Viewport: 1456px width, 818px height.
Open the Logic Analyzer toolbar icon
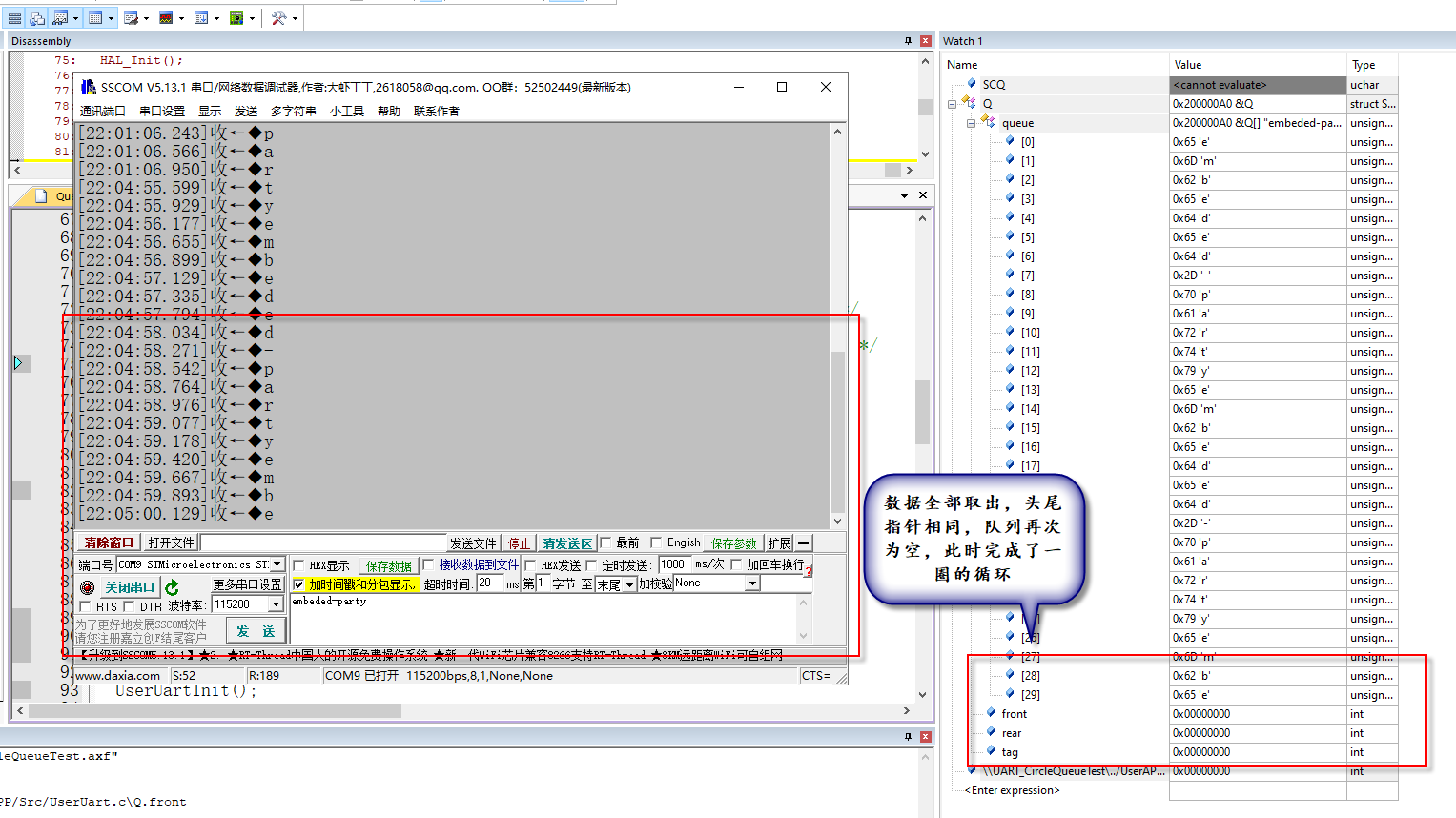(166, 18)
